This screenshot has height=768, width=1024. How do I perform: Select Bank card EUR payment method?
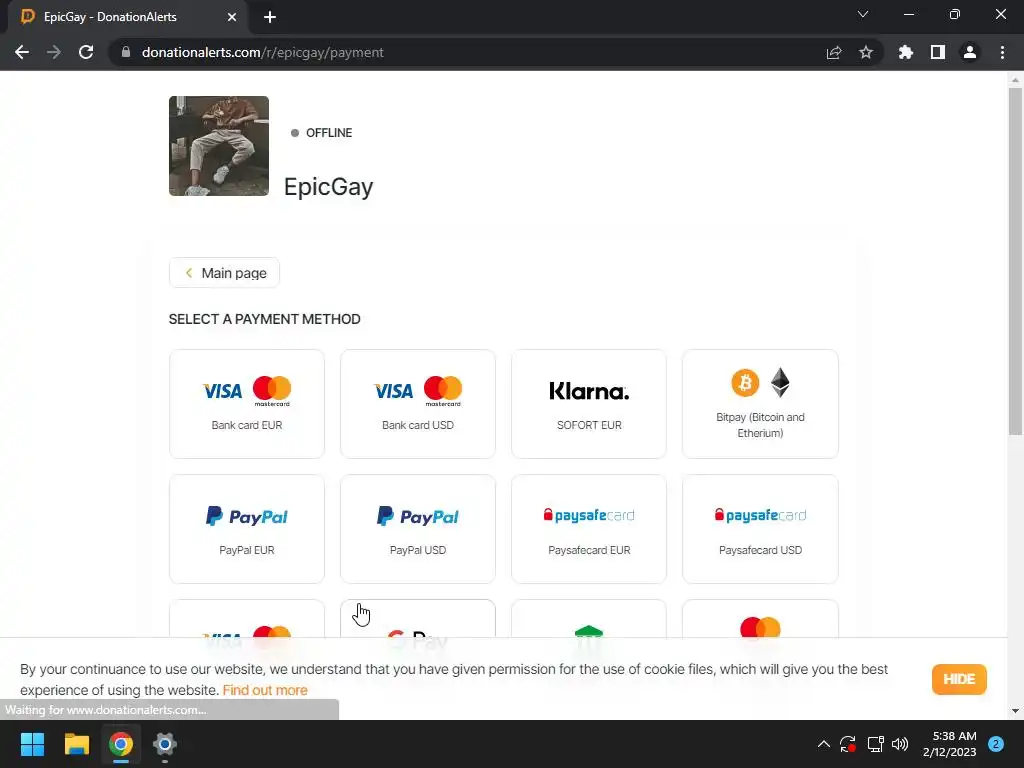click(247, 404)
